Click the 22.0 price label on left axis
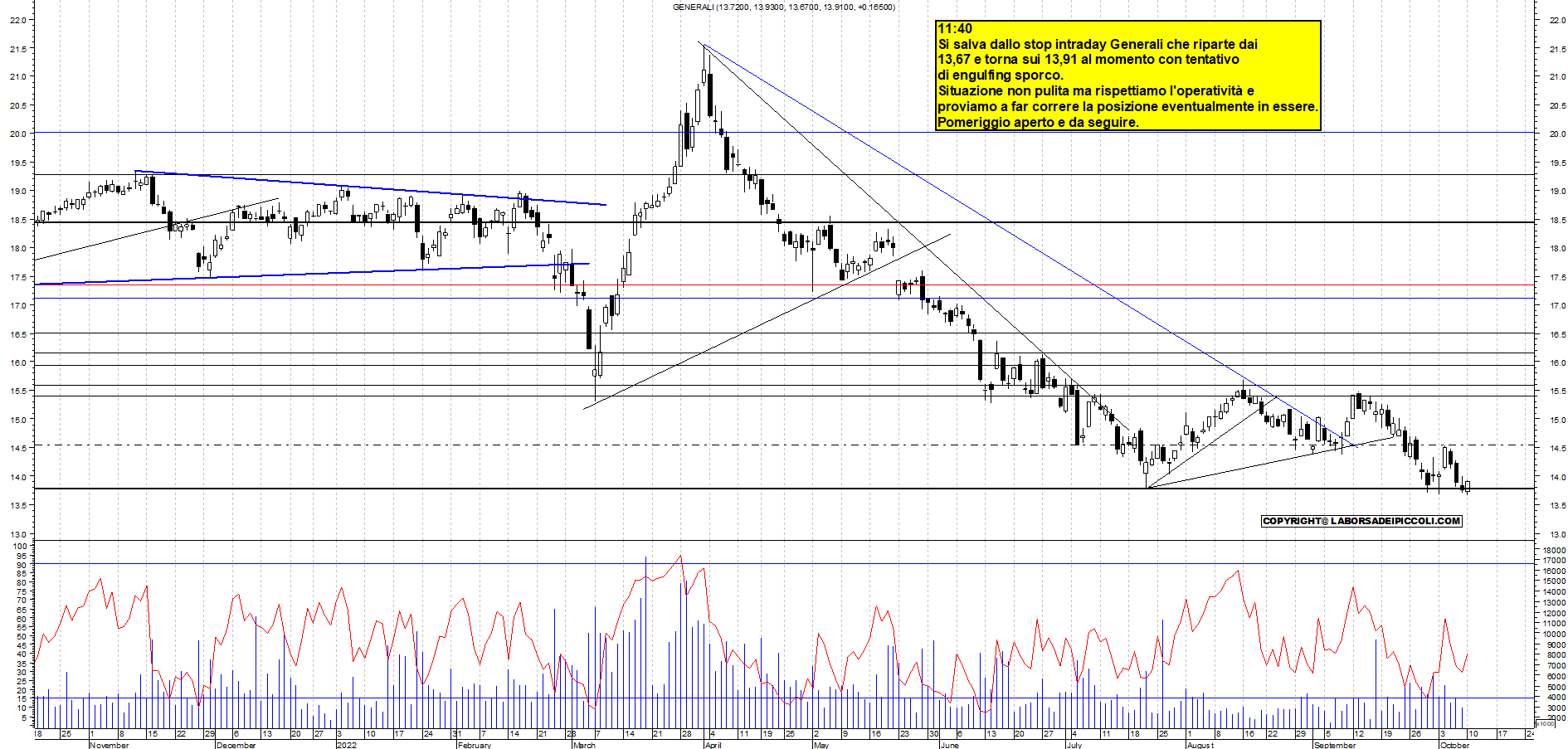Image resolution: width=1568 pixels, height=749 pixels. coord(17,20)
